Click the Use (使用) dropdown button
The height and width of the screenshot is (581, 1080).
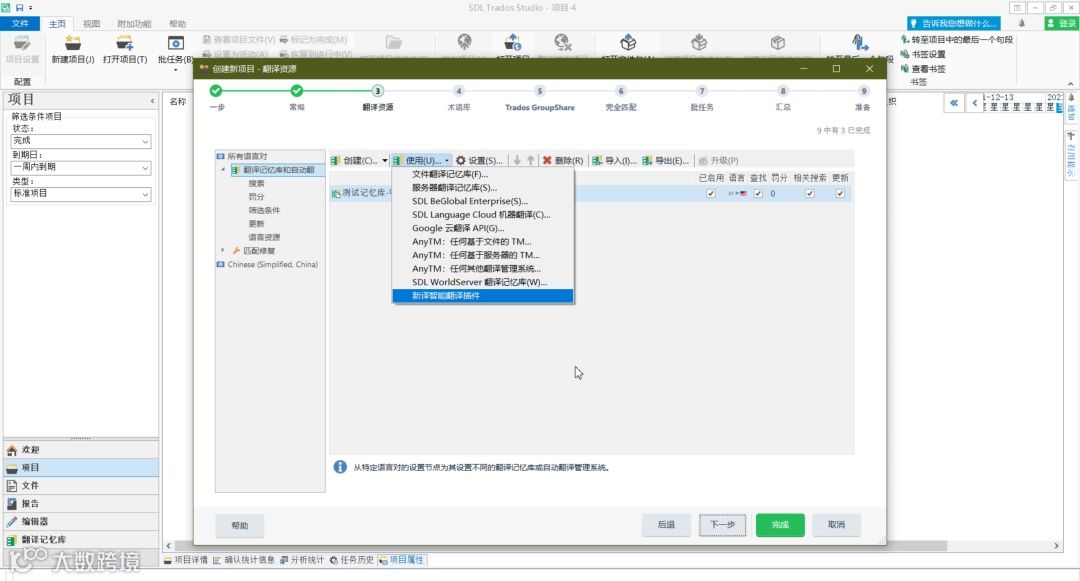click(x=422, y=160)
